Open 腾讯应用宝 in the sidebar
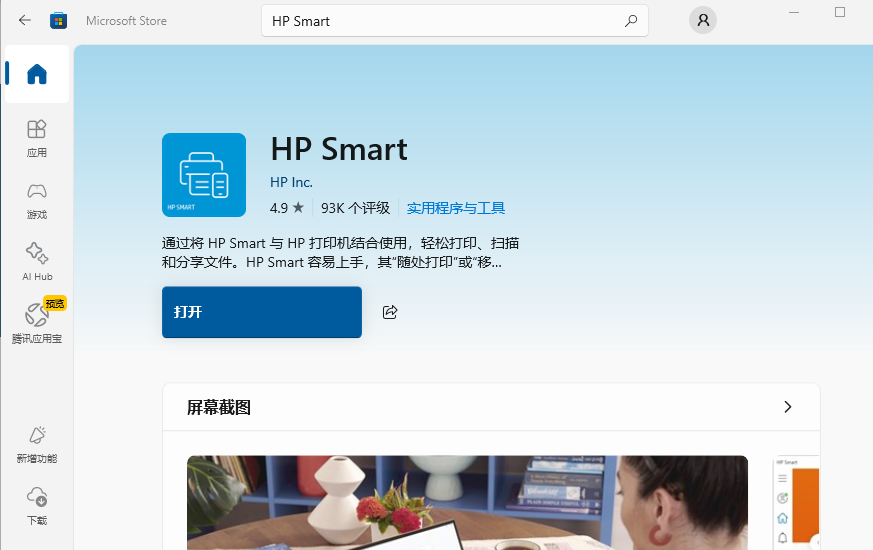This screenshot has height=550, width=873. (37, 323)
